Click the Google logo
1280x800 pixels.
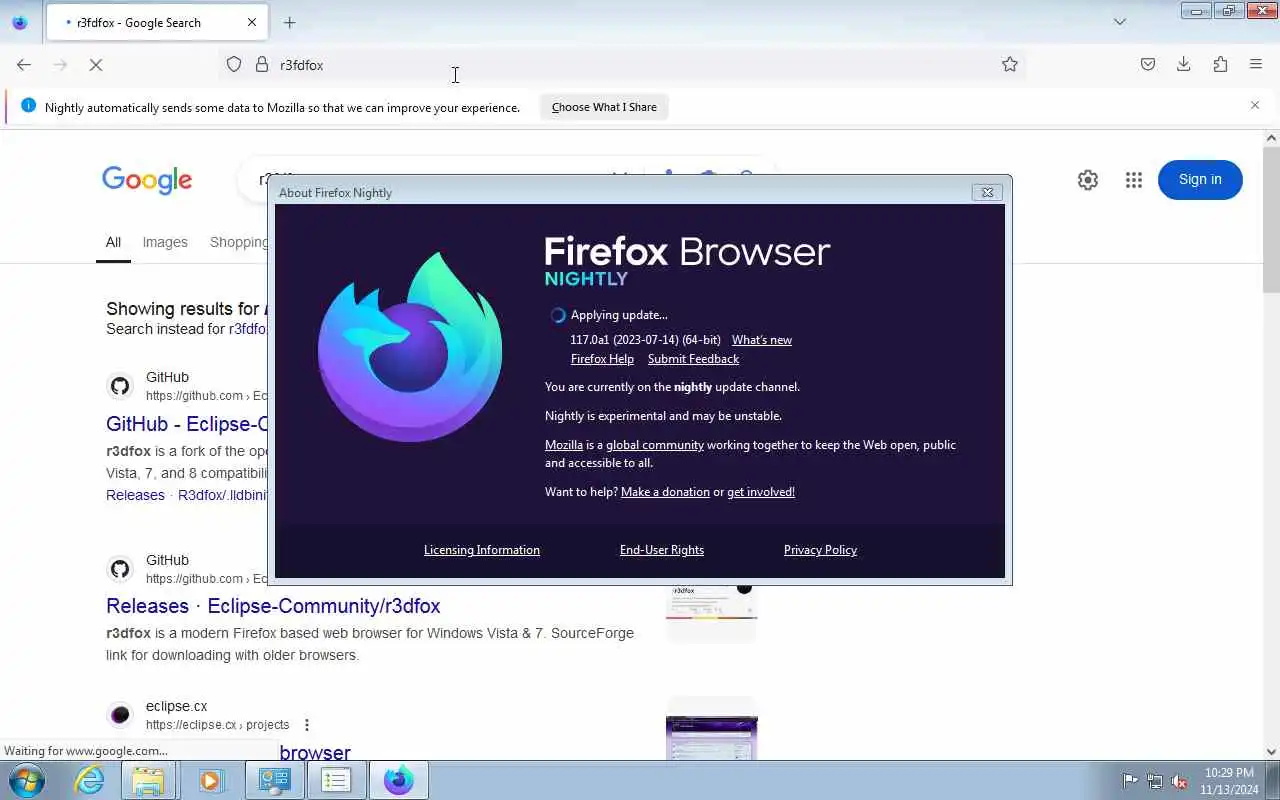click(x=147, y=180)
